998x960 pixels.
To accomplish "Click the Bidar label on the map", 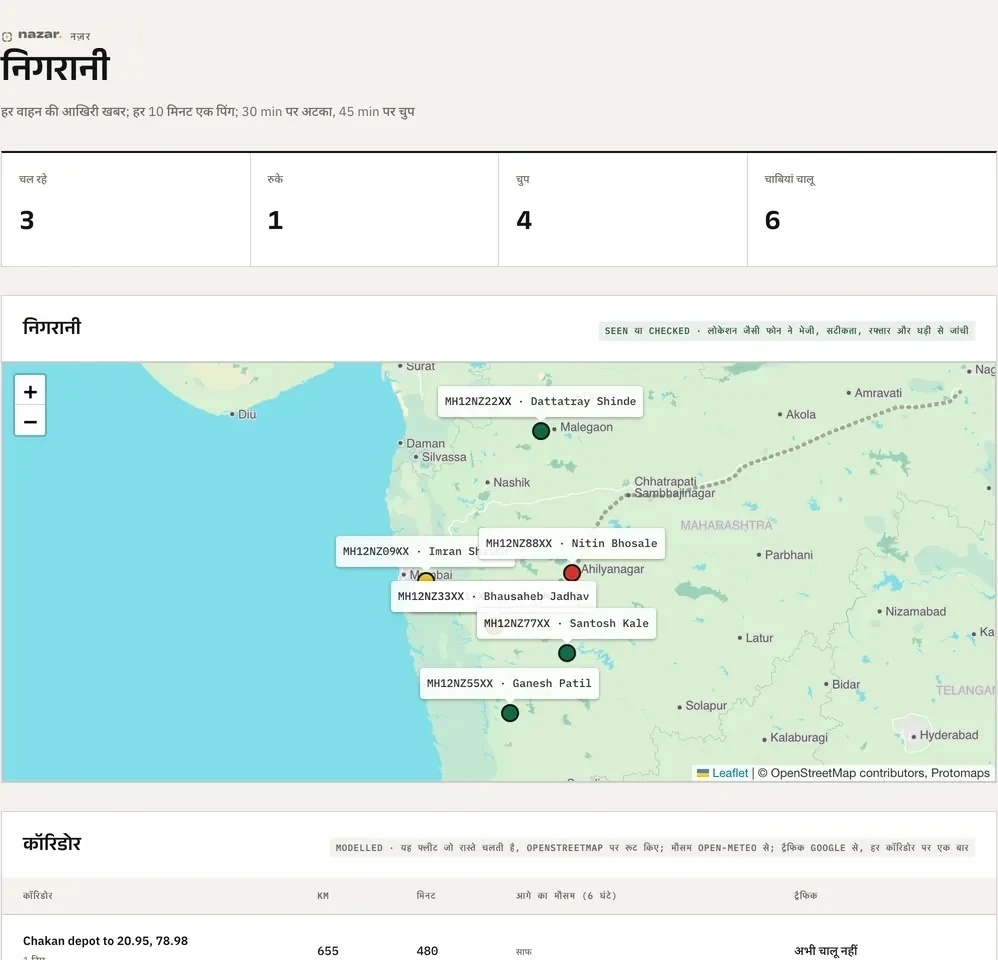I will pyautogui.click(x=846, y=684).
